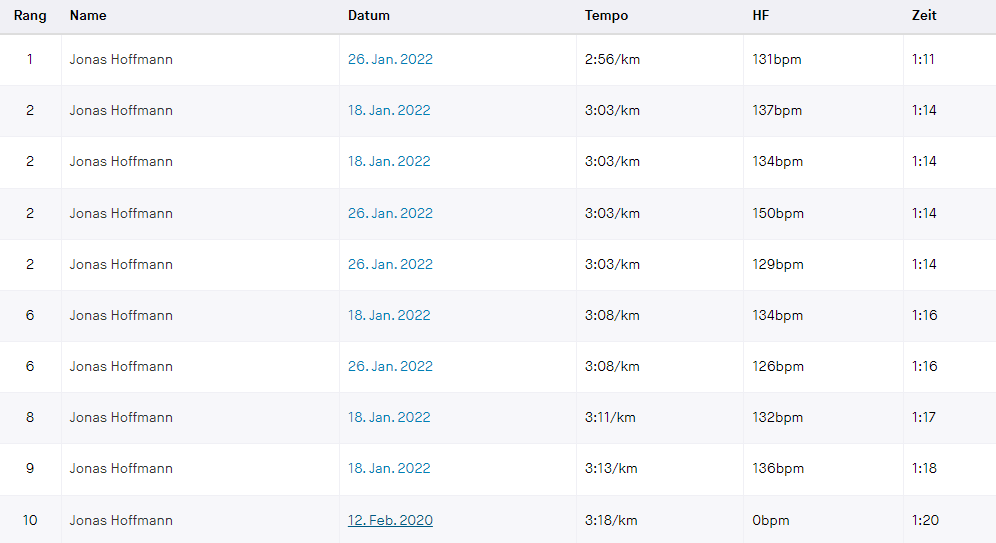Click the date link in the 129bpm row
This screenshot has width=996, height=543.
[x=390, y=264]
